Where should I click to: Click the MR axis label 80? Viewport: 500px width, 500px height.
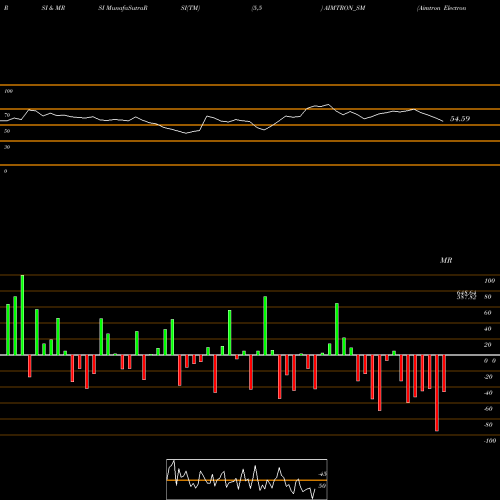[488, 297]
